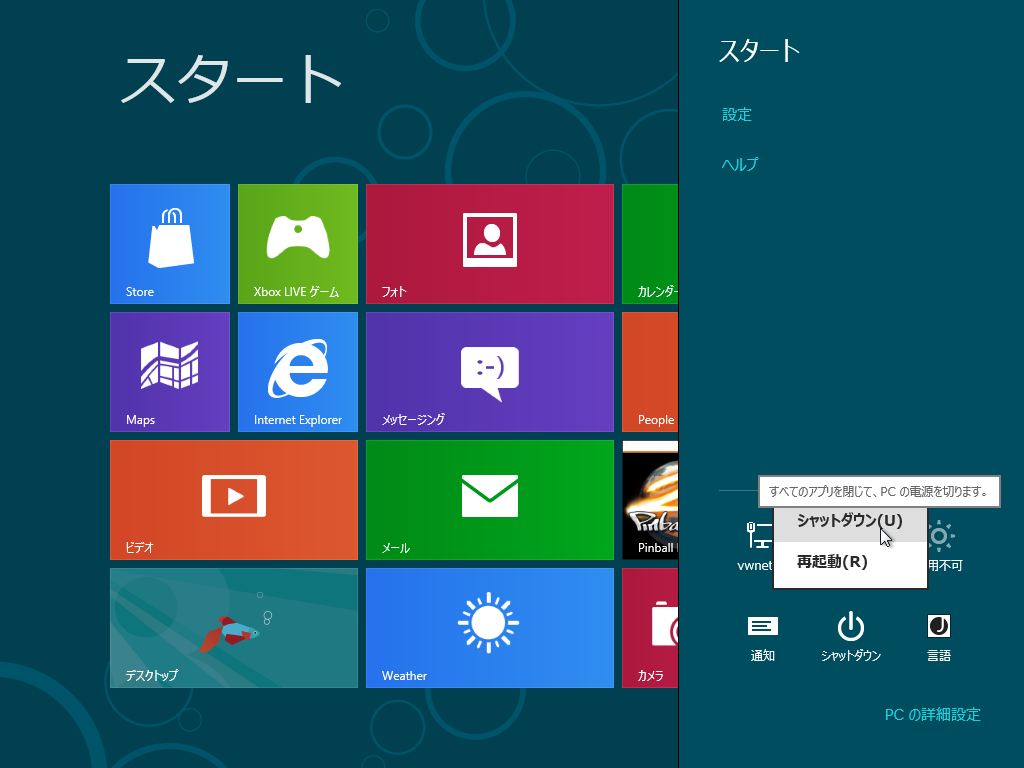This screenshot has height=768, width=1024.
Task: Launch the Xbox LIVE ゲーム tile
Action: [x=298, y=244]
